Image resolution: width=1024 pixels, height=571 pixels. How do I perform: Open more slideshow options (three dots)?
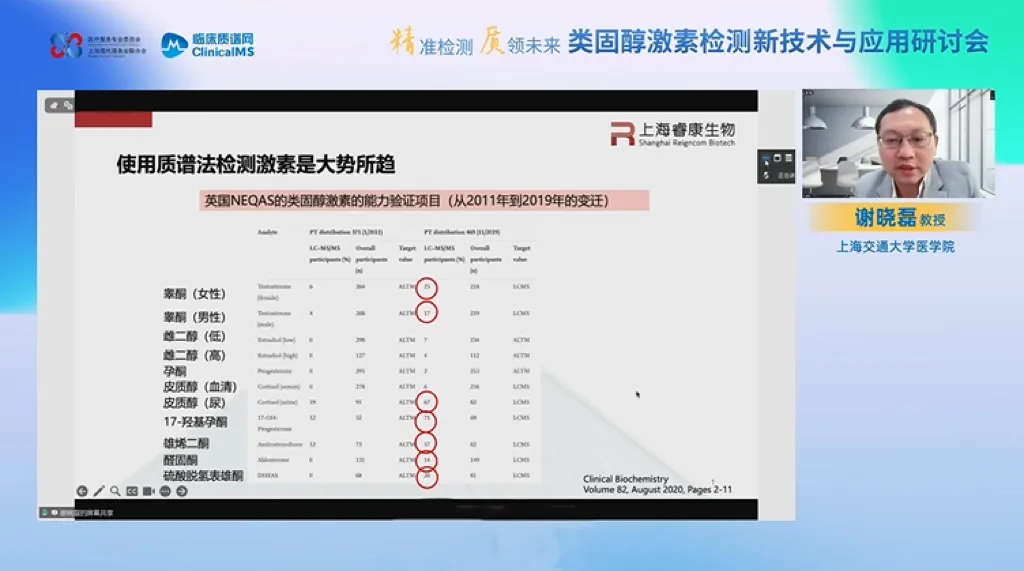163,491
